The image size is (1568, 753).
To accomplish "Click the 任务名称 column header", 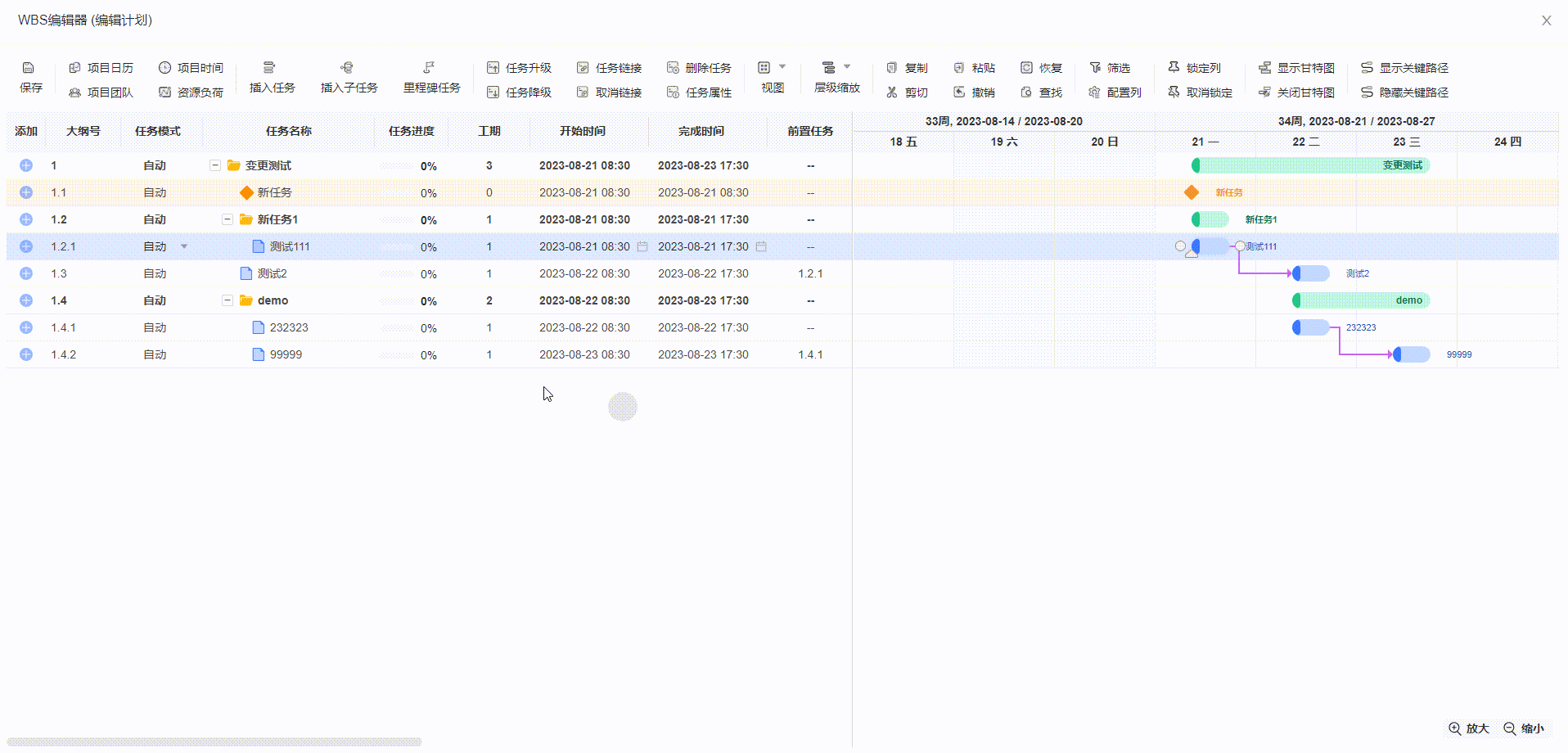I will (x=288, y=131).
